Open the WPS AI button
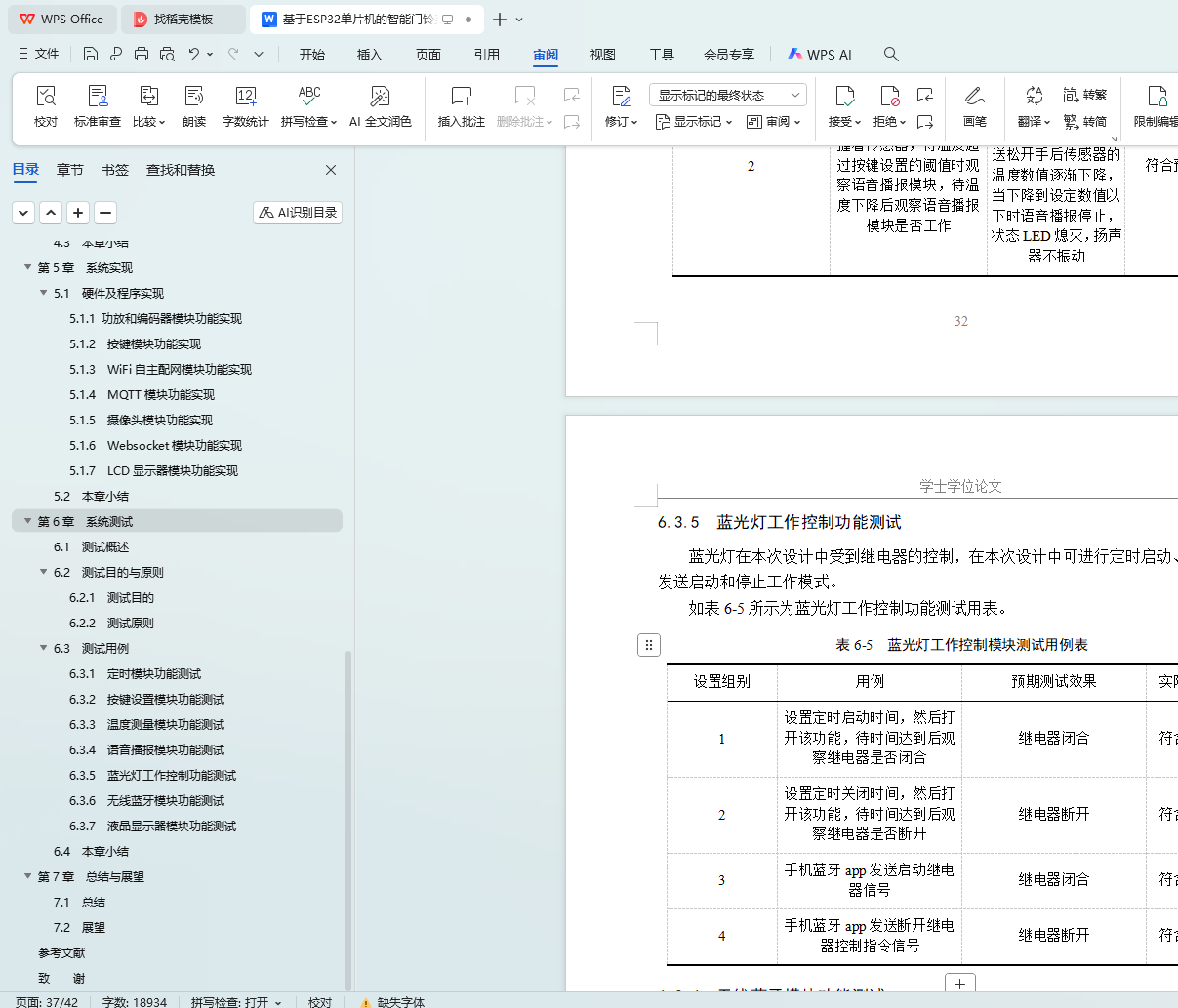 pos(820,55)
